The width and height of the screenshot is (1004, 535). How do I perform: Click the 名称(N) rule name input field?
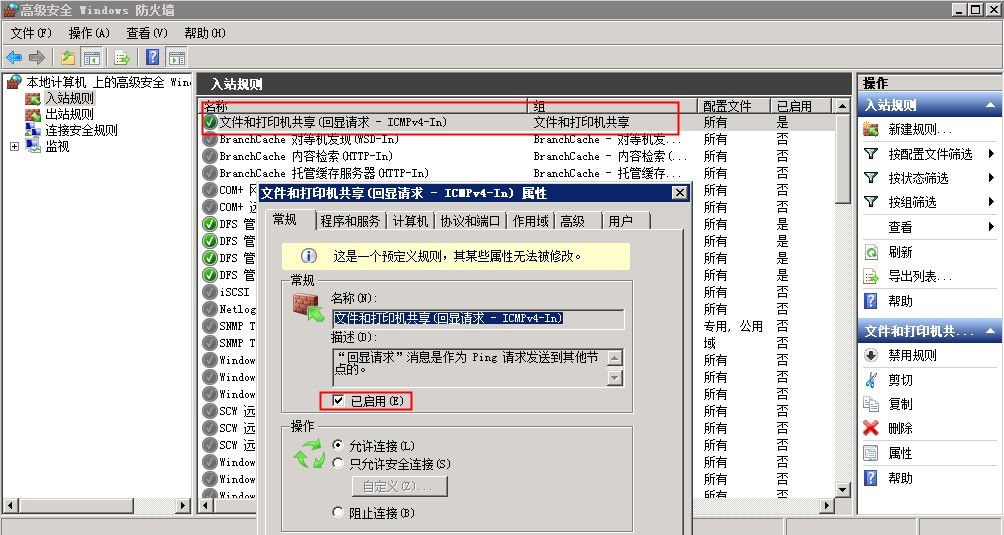coord(478,318)
